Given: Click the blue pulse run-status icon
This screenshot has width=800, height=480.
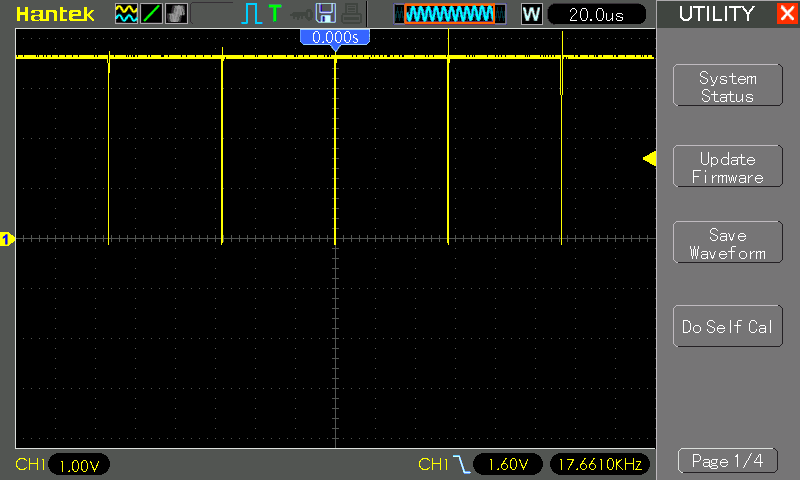Looking at the screenshot, I should click(251, 14).
